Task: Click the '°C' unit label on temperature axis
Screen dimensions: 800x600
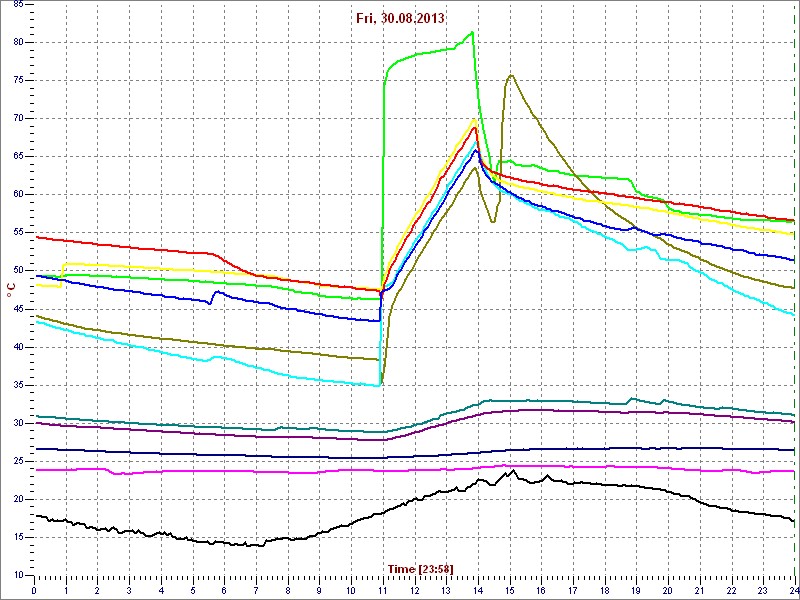Action: tap(11, 291)
